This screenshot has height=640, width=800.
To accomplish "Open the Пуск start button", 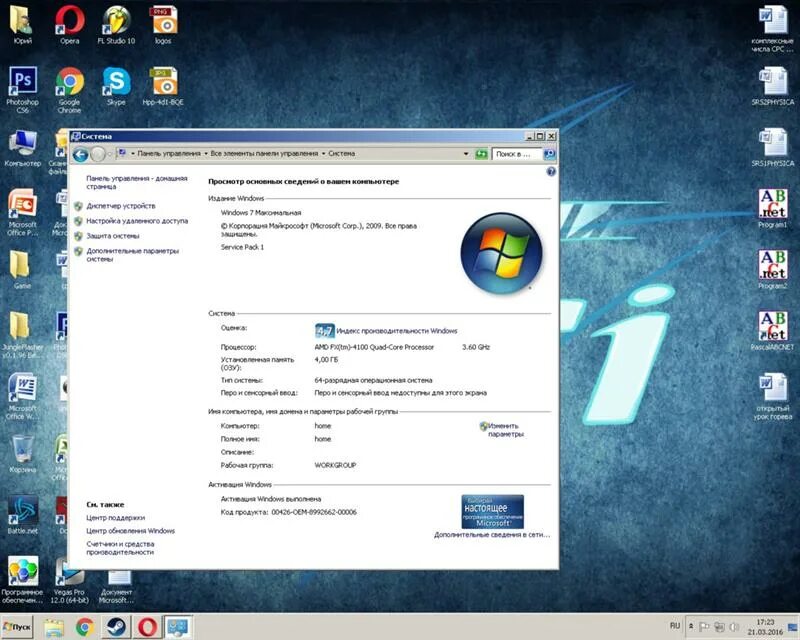I will click(x=17, y=627).
